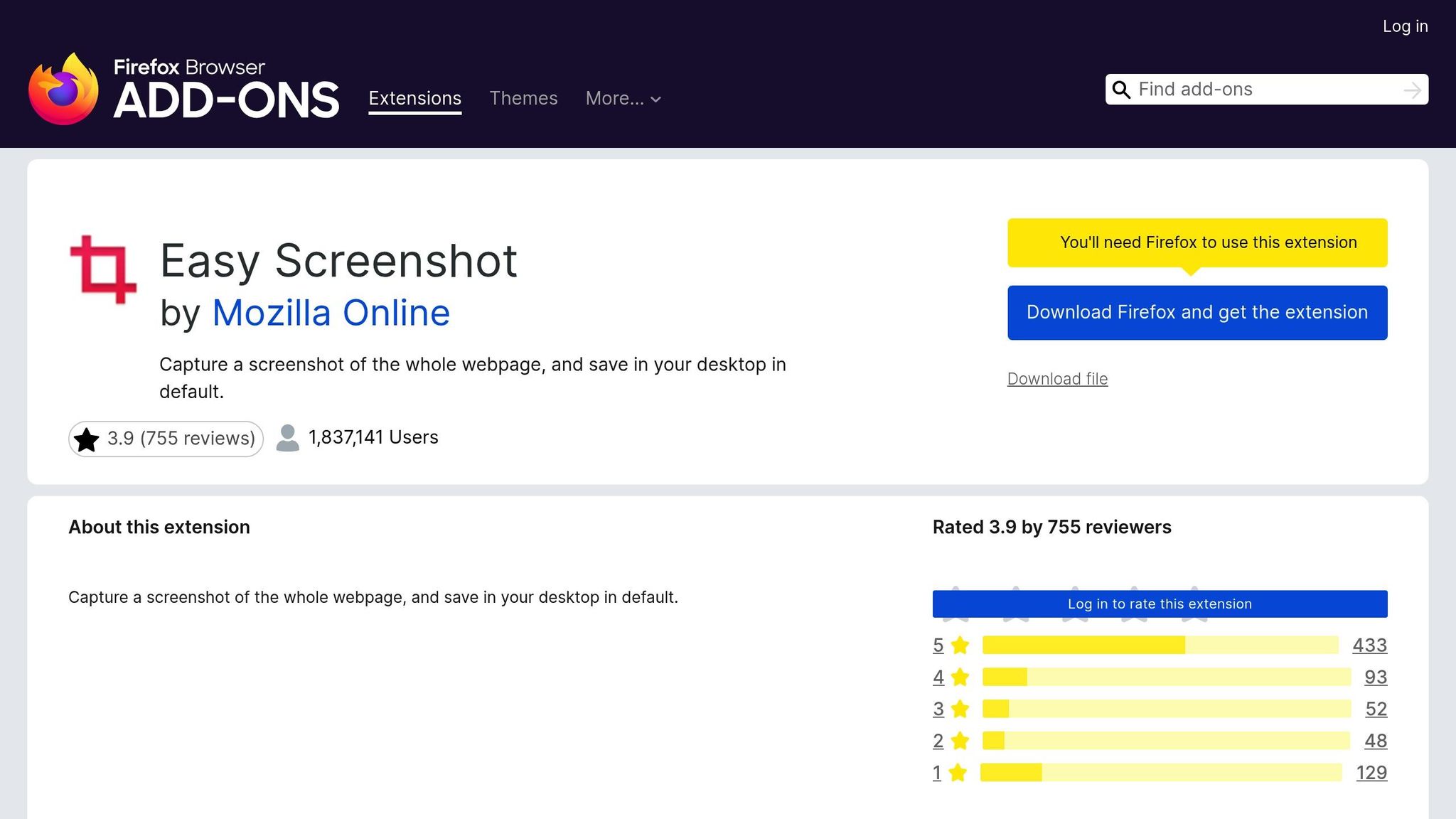This screenshot has width=1456, height=819.
Task: Open the 129 one-star reviews count
Action: coord(1371,773)
